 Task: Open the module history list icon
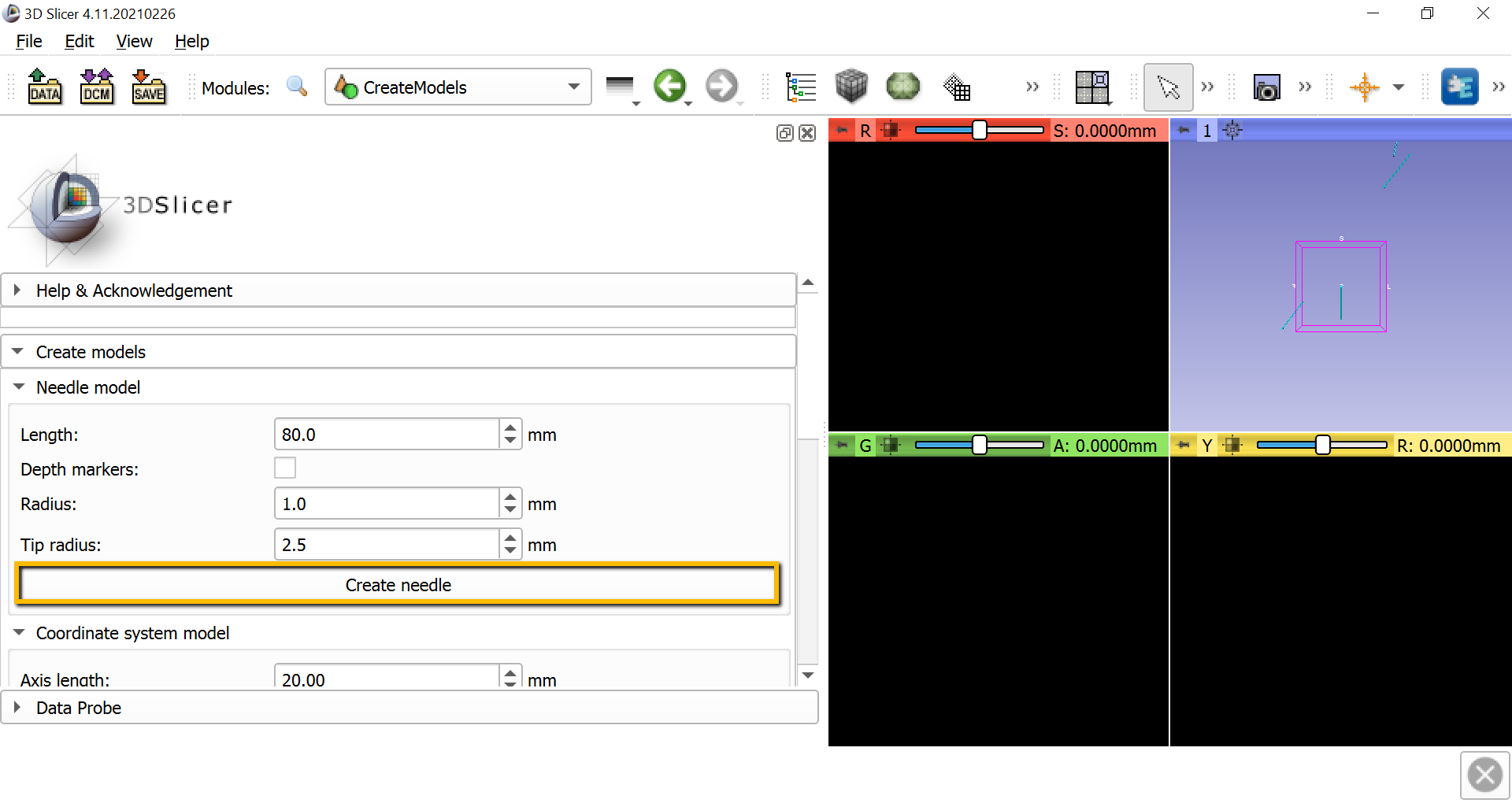(620, 87)
